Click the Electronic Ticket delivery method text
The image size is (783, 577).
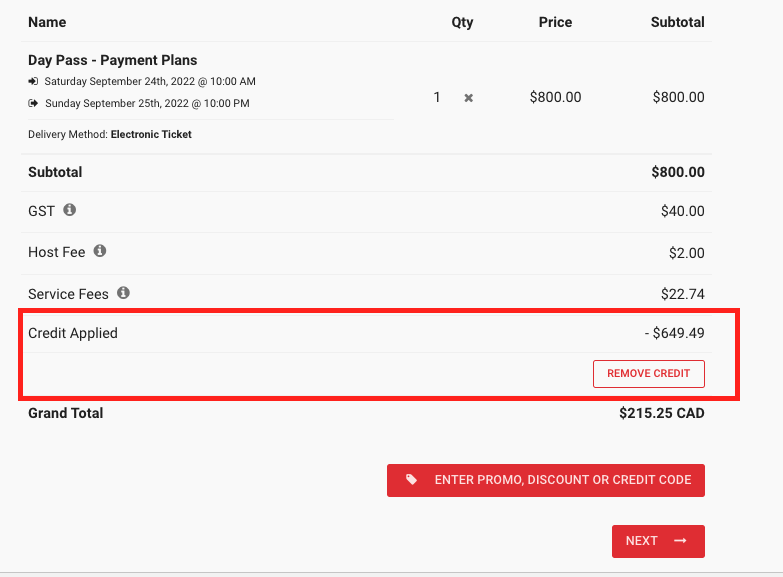pyautogui.click(x=151, y=134)
